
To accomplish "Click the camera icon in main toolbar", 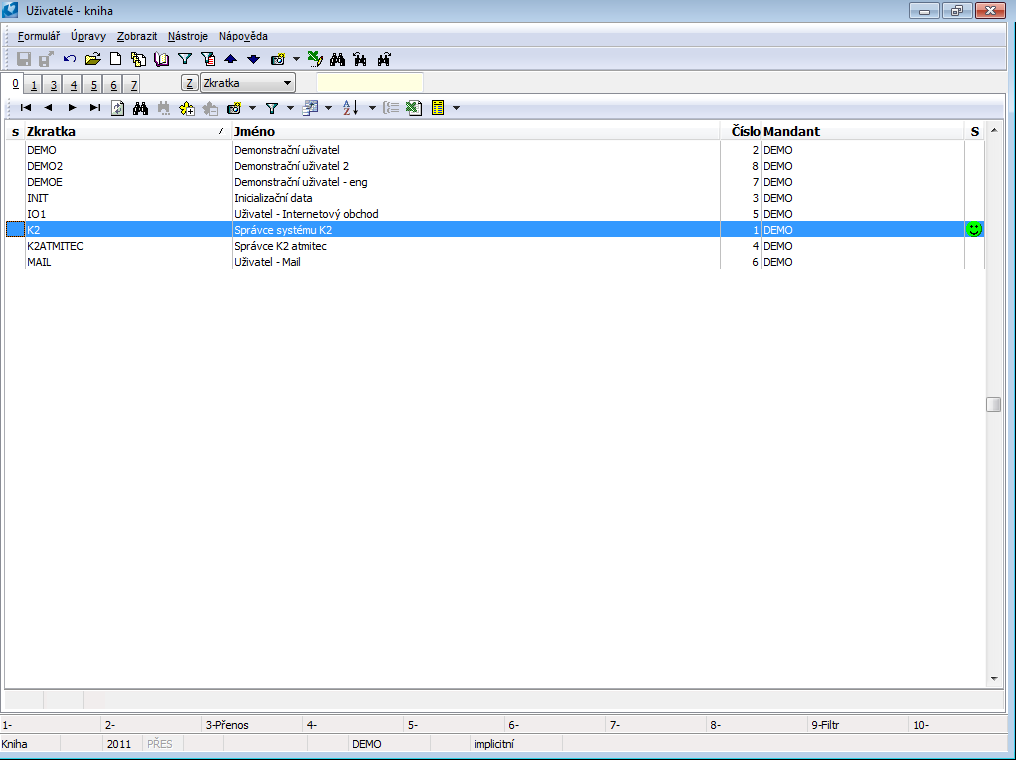I will tap(278, 60).
